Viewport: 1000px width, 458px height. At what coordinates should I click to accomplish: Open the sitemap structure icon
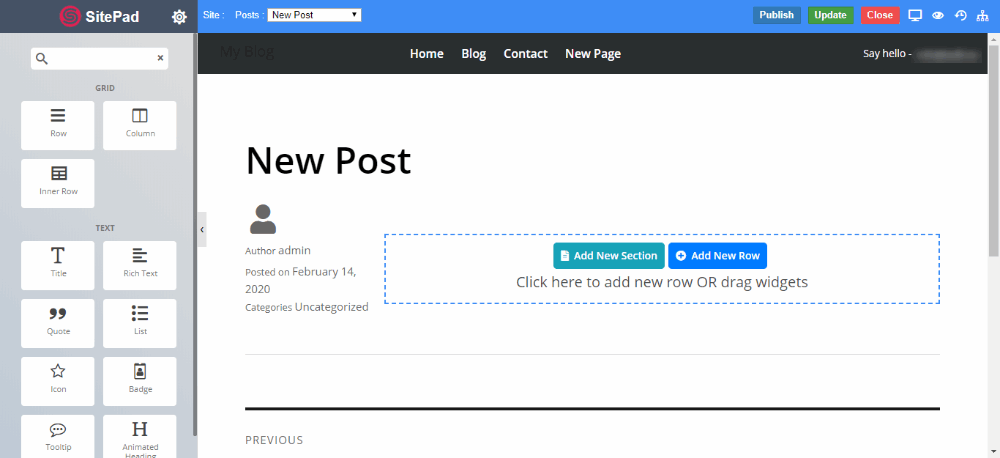click(x=983, y=15)
